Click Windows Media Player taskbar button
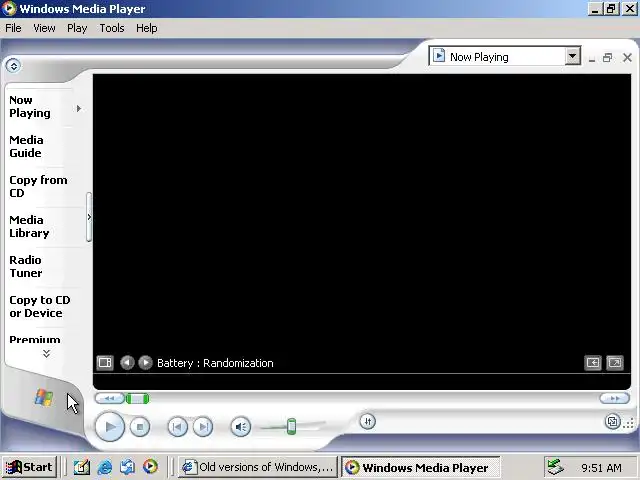Image resolution: width=640 pixels, height=480 pixels. pyautogui.click(x=420, y=467)
